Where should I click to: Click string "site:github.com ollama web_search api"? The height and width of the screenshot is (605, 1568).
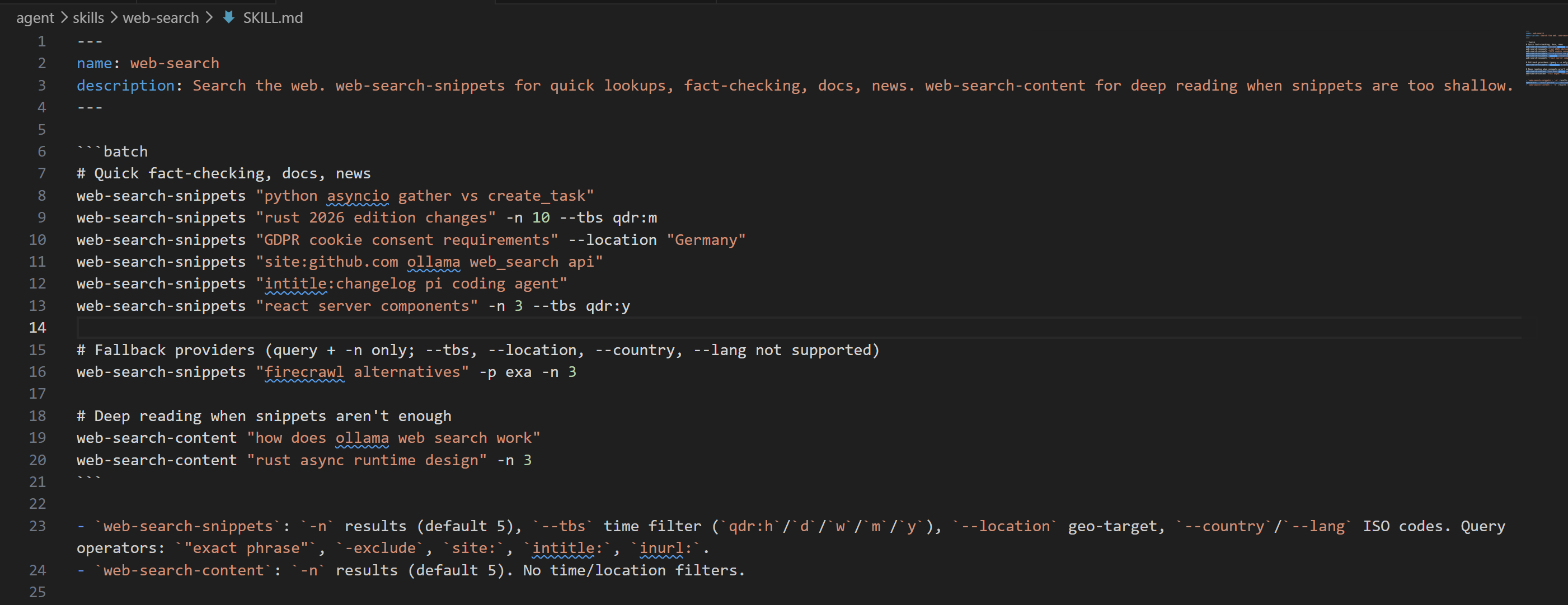(430, 262)
